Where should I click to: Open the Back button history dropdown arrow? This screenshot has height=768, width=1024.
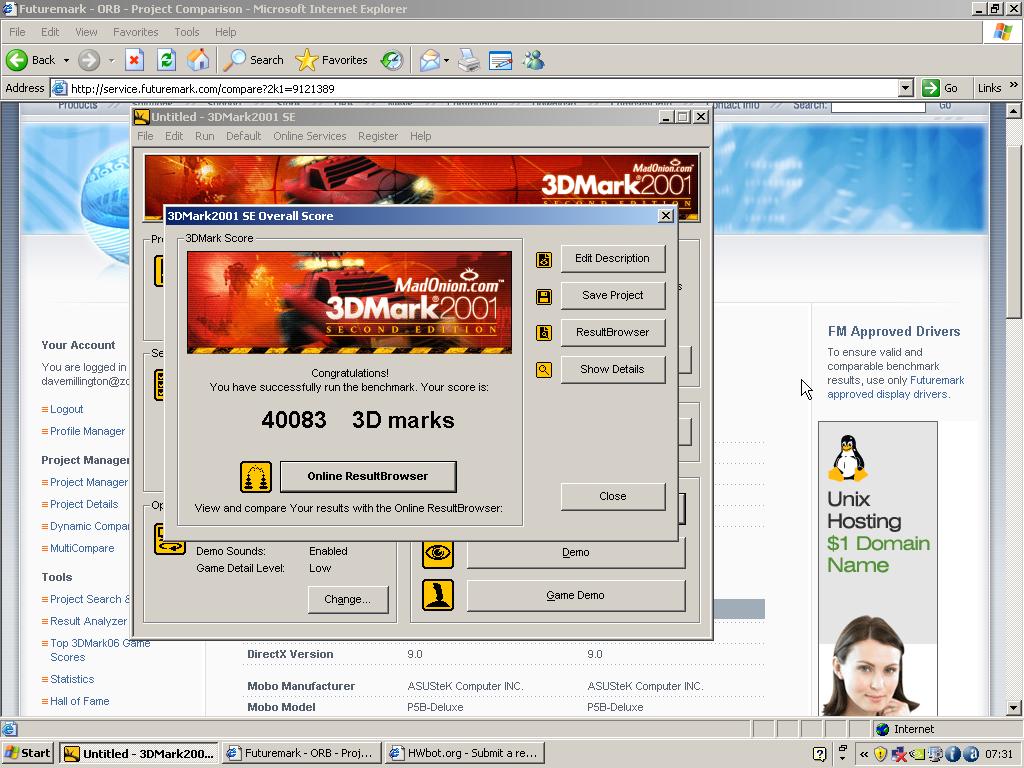(x=66, y=60)
